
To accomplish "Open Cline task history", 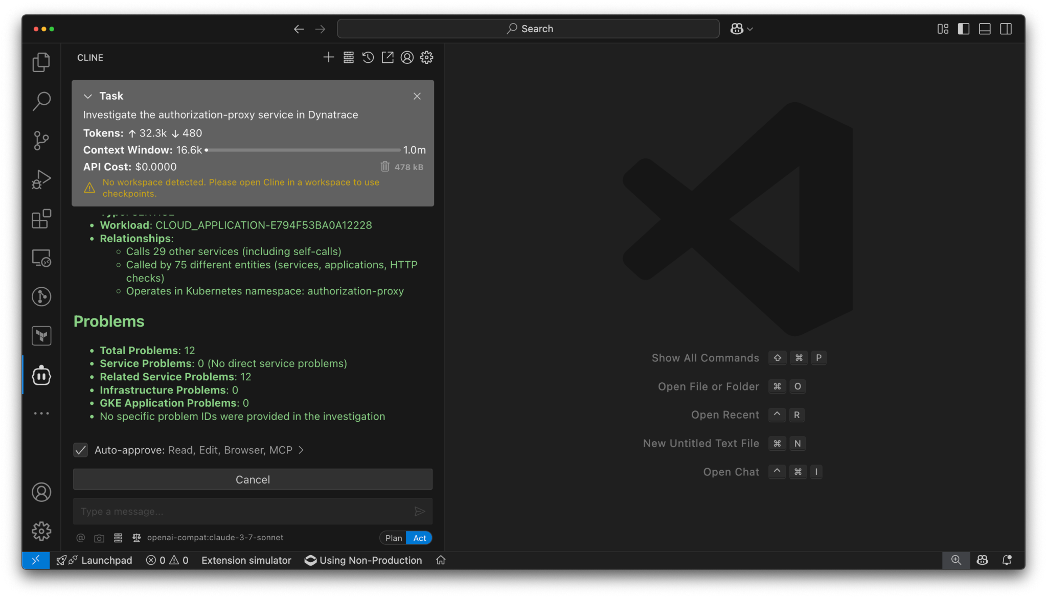I will coord(368,58).
